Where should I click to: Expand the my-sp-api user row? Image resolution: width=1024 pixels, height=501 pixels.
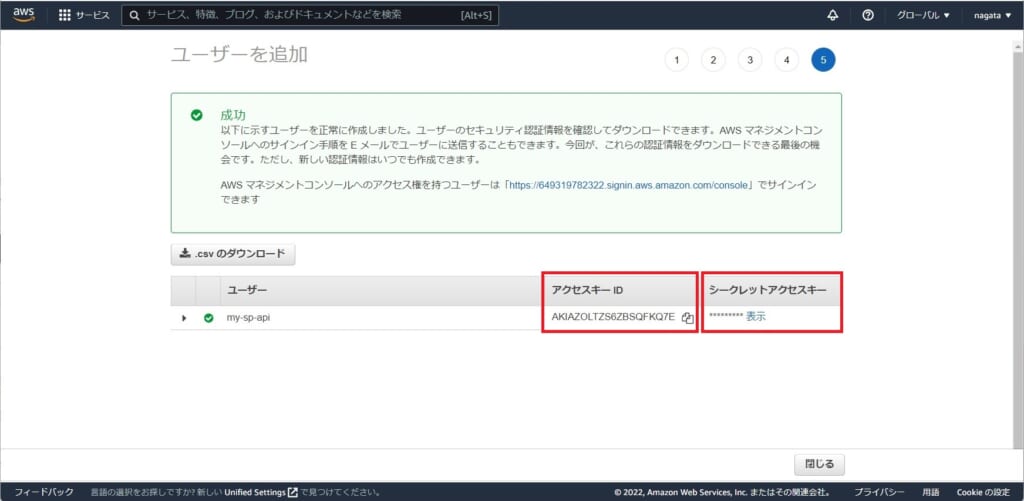(x=184, y=318)
